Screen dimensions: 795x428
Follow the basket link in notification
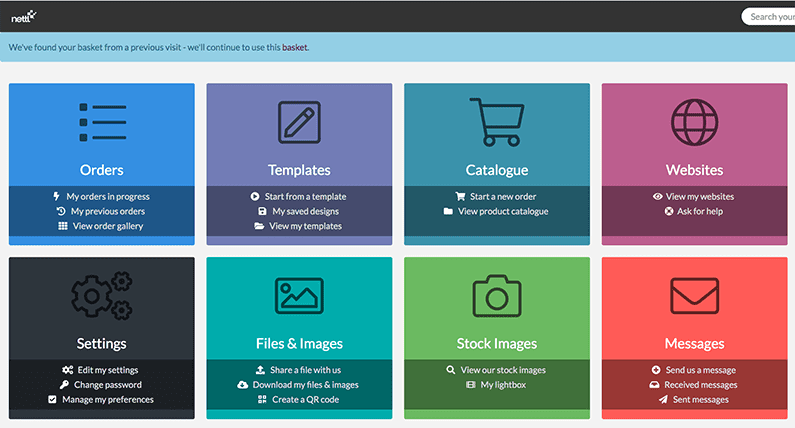[x=294, y=47]
